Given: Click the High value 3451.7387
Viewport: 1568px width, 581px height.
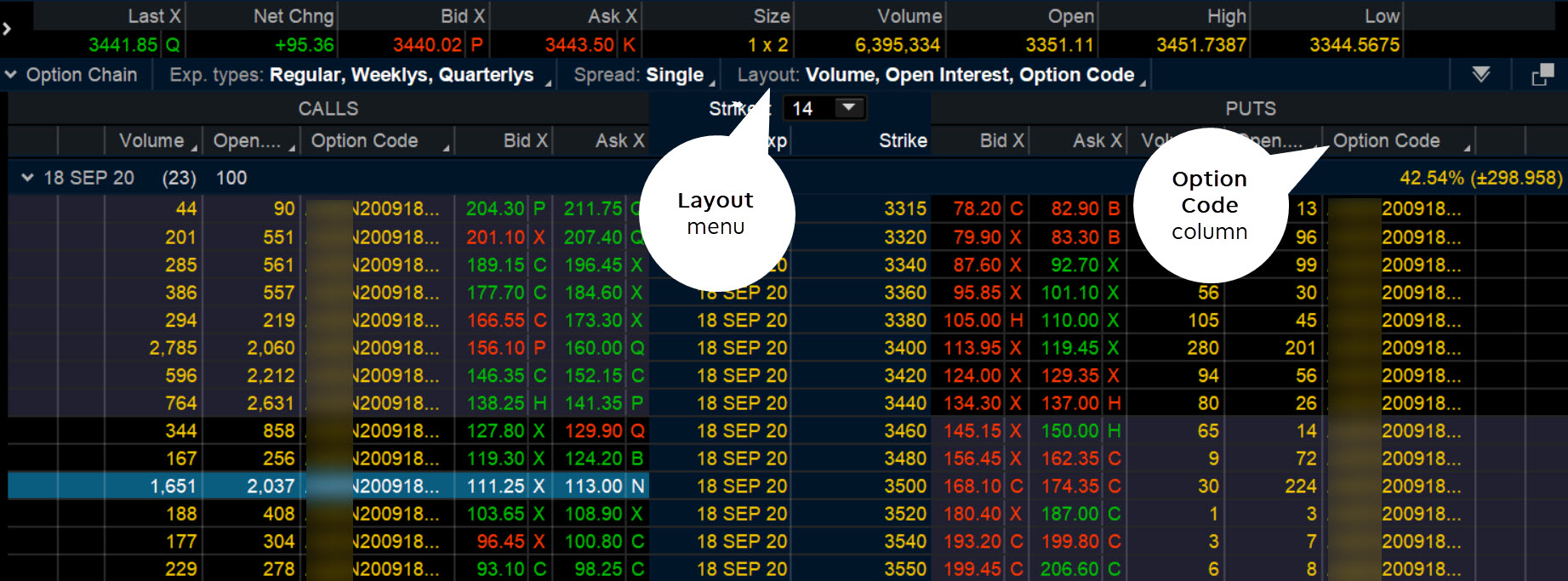Looking at the screenshot, I should (1200, 45).
